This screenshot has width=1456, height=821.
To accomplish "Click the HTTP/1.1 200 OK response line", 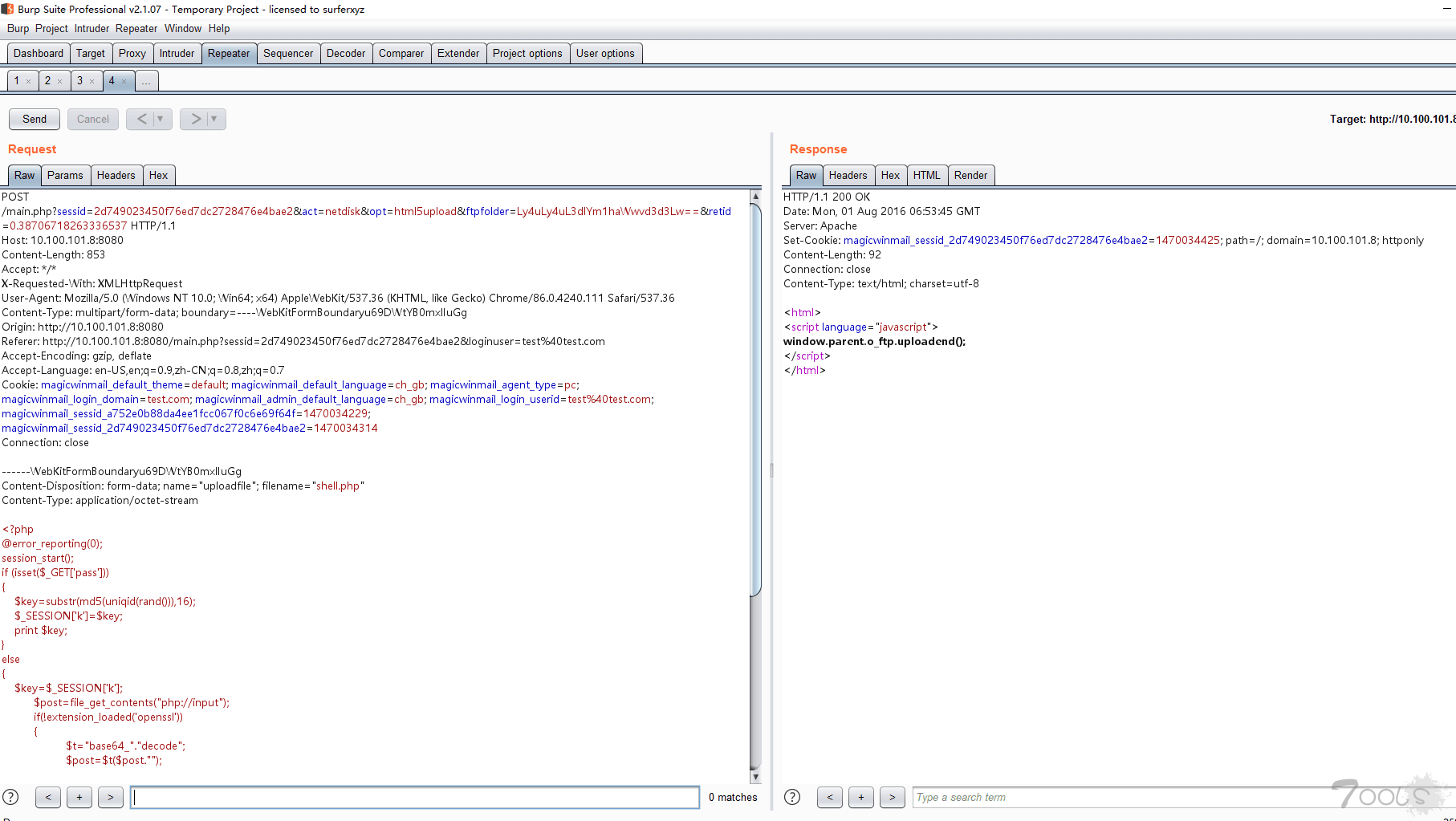I will 827,197.
